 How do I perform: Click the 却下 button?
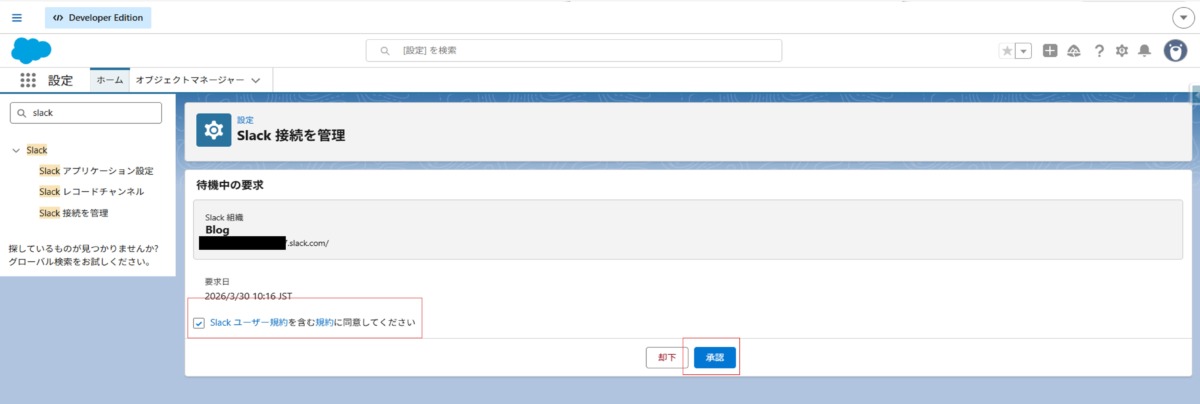667,357
